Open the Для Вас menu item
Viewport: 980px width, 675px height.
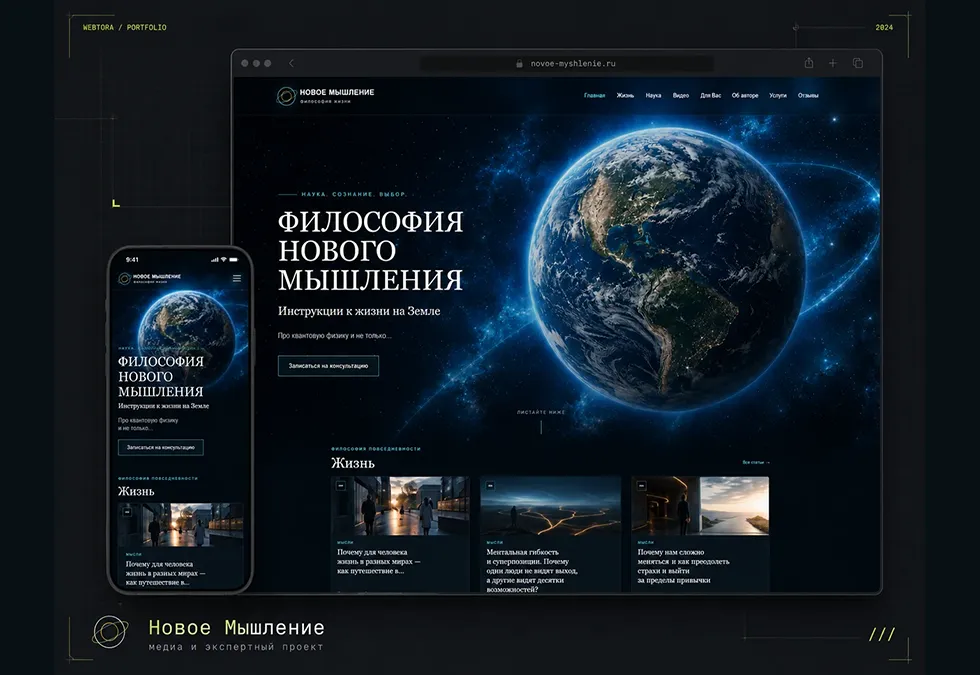(x=711, y=96)
